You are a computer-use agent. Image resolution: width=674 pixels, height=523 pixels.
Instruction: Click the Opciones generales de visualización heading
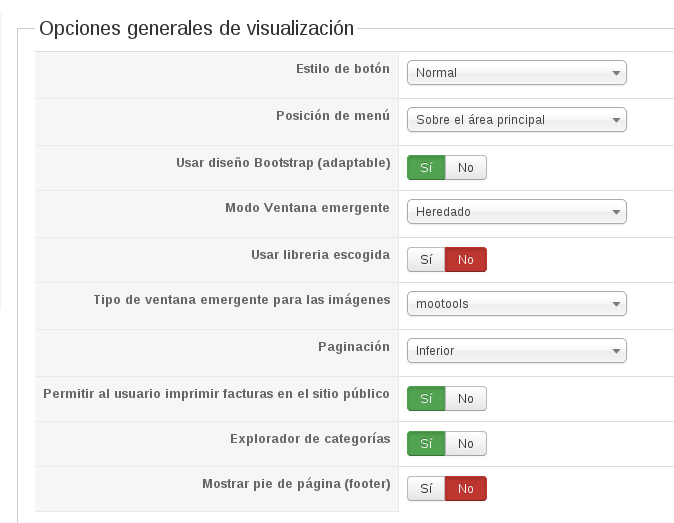click(x=196, y=29)
